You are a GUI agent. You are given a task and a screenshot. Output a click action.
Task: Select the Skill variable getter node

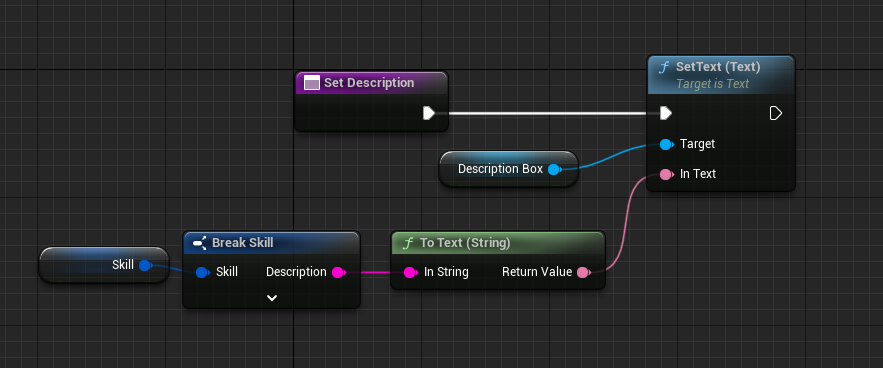[104, 265]
